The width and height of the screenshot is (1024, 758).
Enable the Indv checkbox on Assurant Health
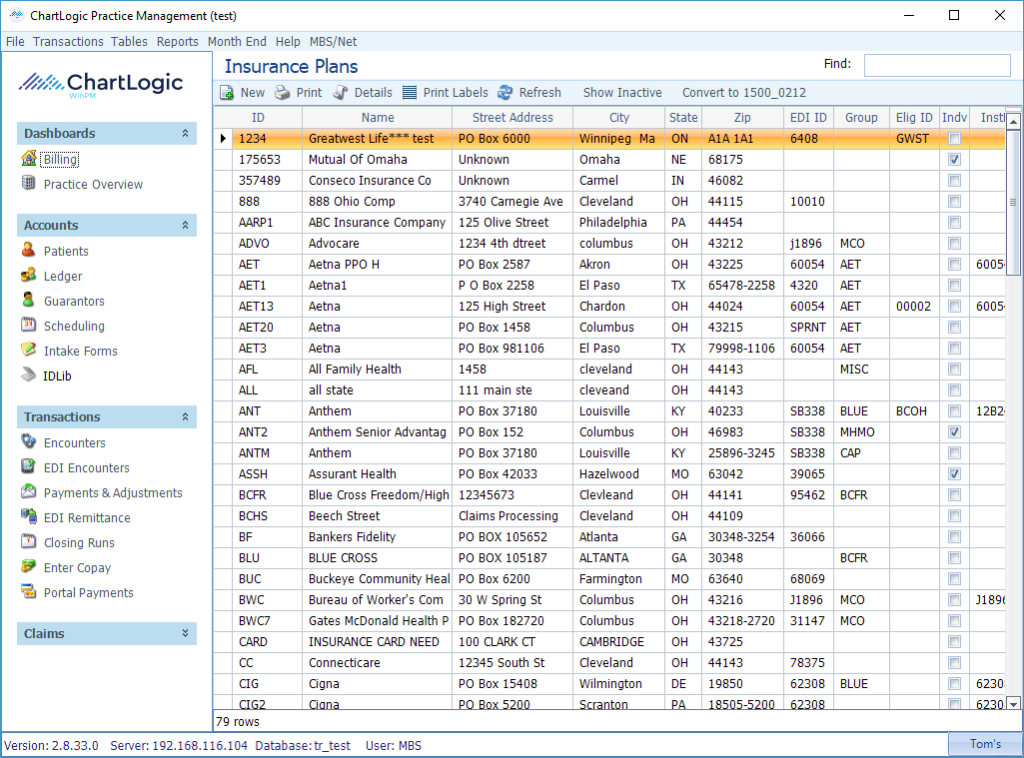click(954, 473)
